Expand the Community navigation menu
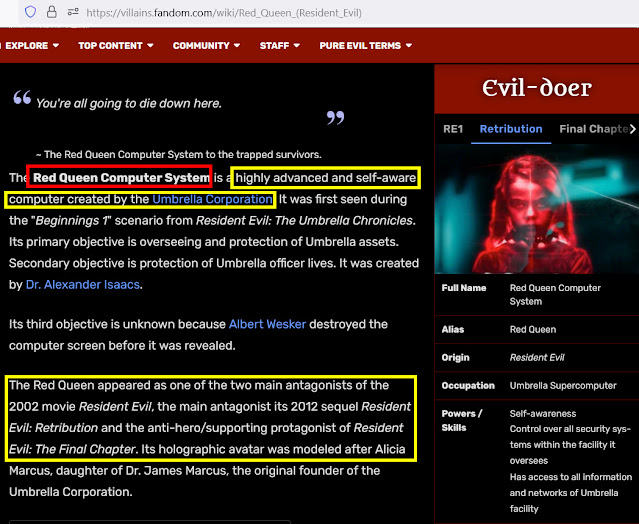639x524 pixels. pyautogui.click(x=206, y=46)
